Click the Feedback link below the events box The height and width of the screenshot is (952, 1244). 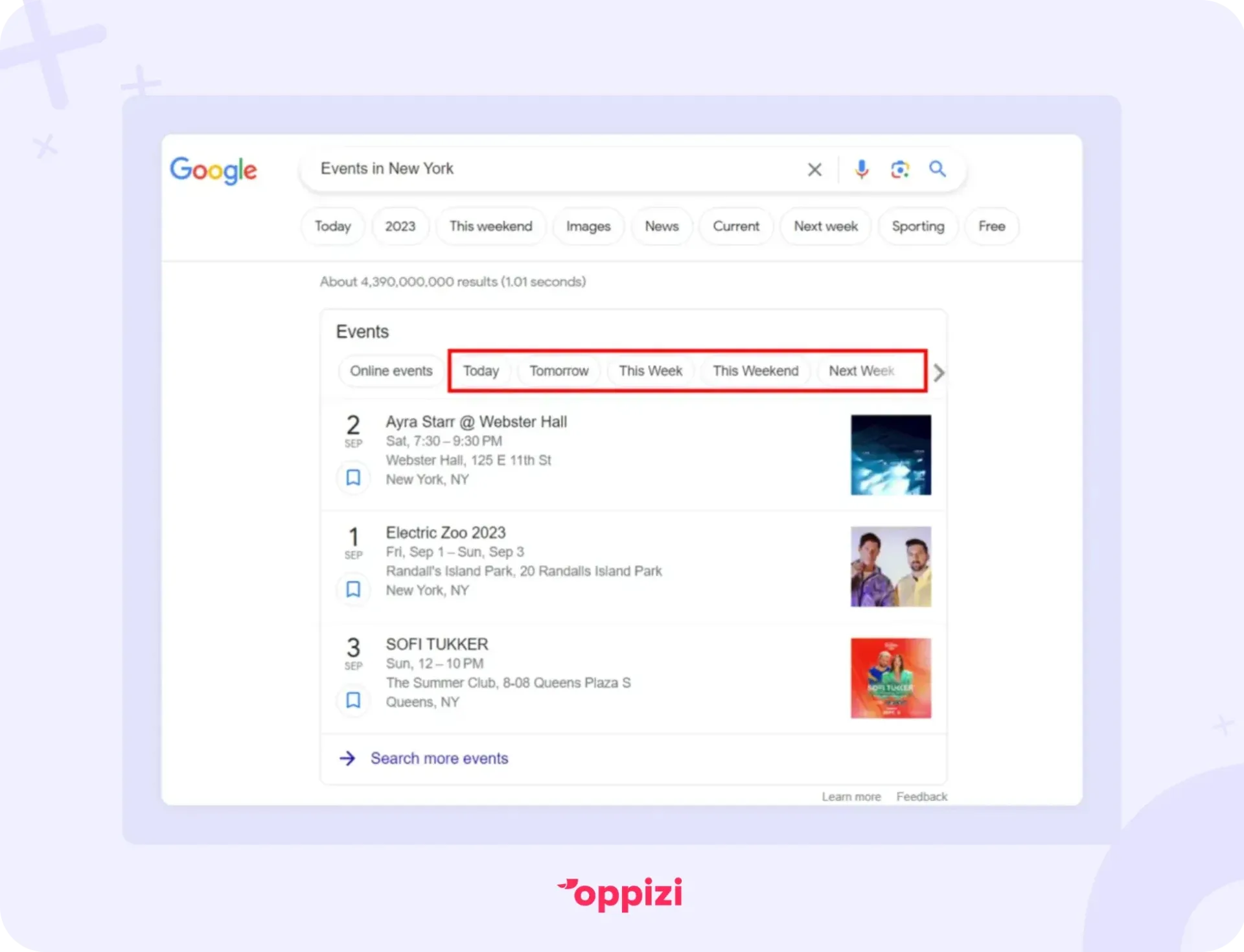(x=921, y=796)
